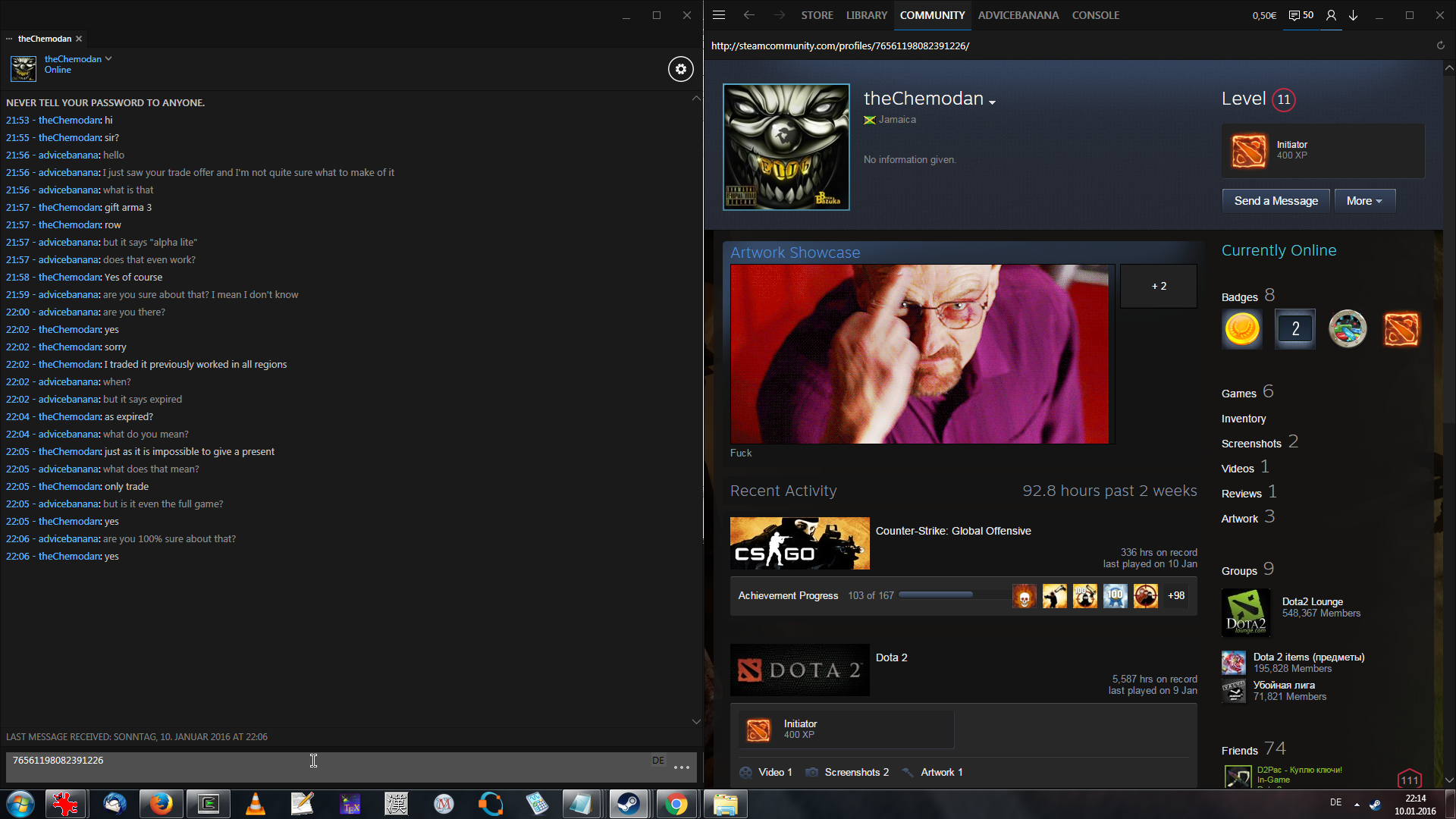The width and height of the screenshot is (1456, 819).
Task: Switch to the LIBRARY tab
Action: pos(866,15)
